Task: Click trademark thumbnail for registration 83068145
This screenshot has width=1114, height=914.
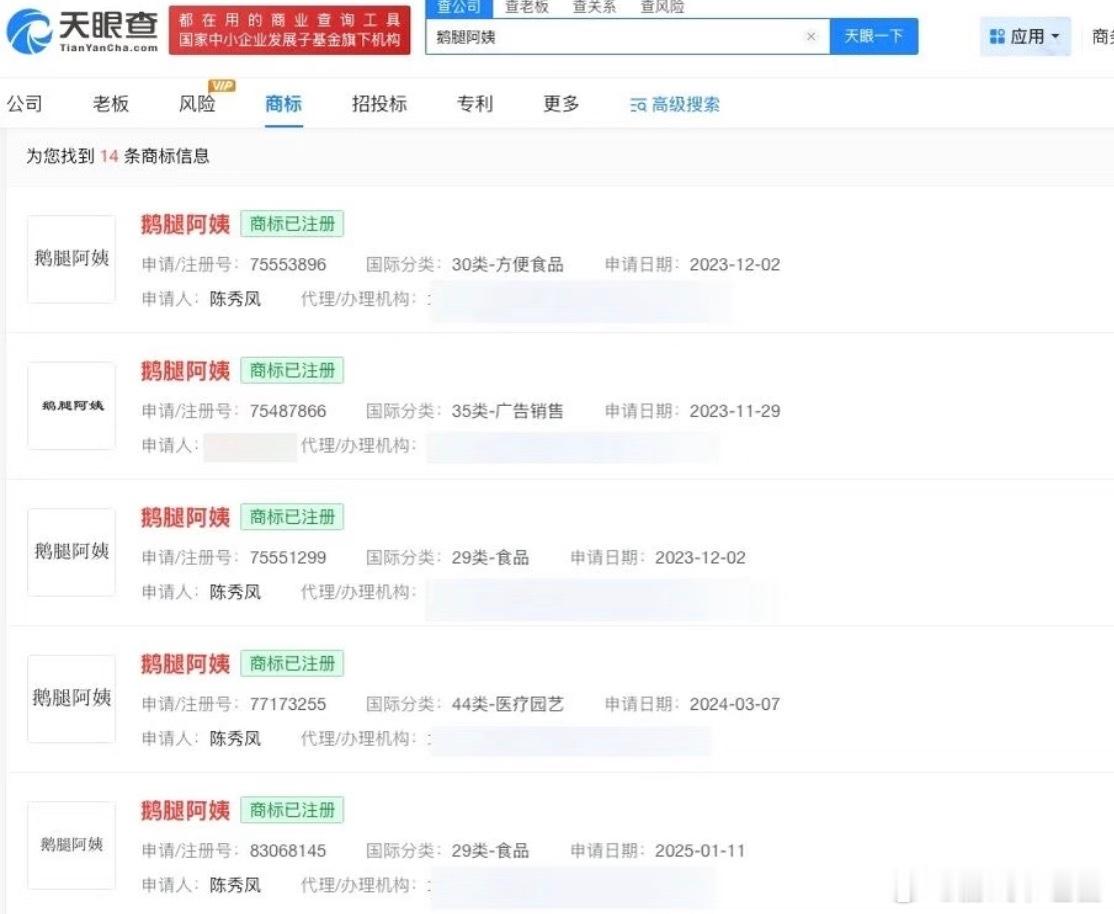Action: coord(71,844)
